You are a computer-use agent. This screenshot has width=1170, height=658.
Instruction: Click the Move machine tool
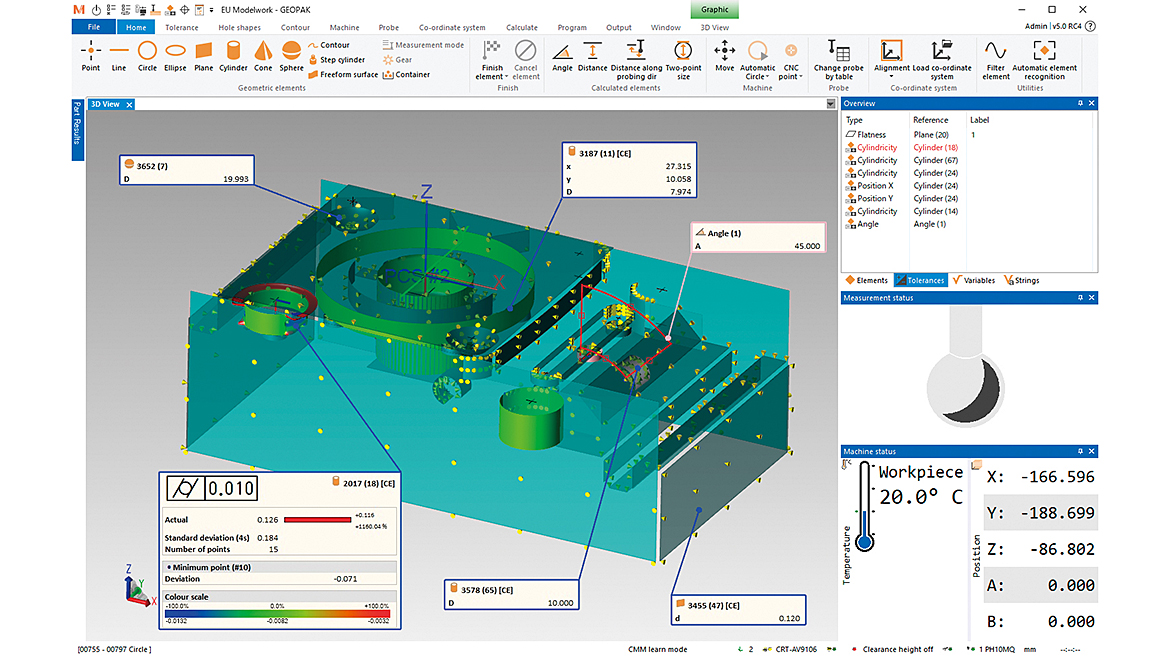[x=725, y=57]
